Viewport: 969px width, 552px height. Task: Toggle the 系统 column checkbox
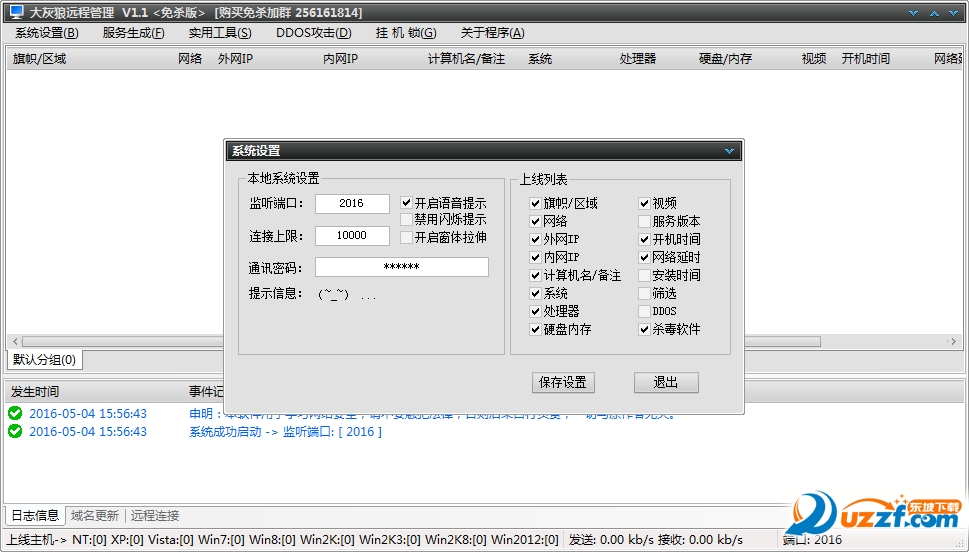[x=535, y=293]
